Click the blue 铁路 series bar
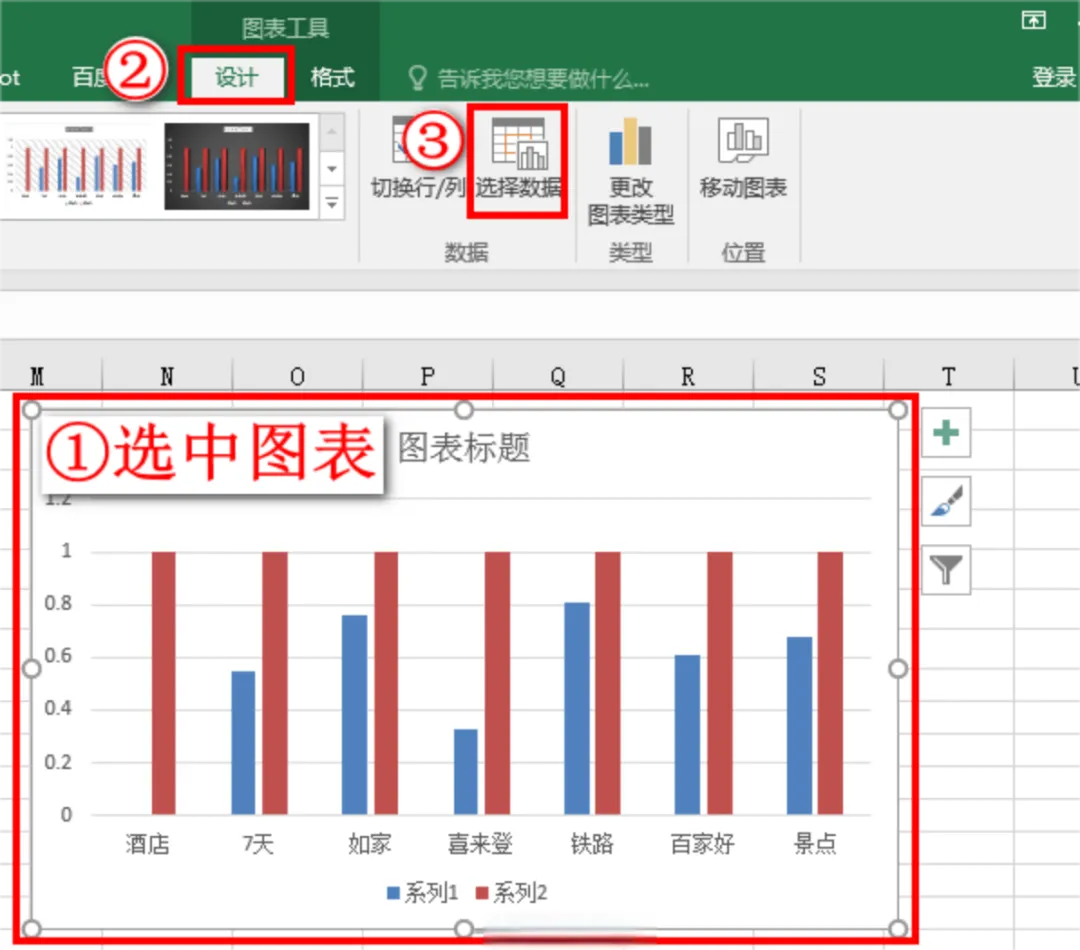The height and width of the screenshot is (950, 1080). point(577,708)
